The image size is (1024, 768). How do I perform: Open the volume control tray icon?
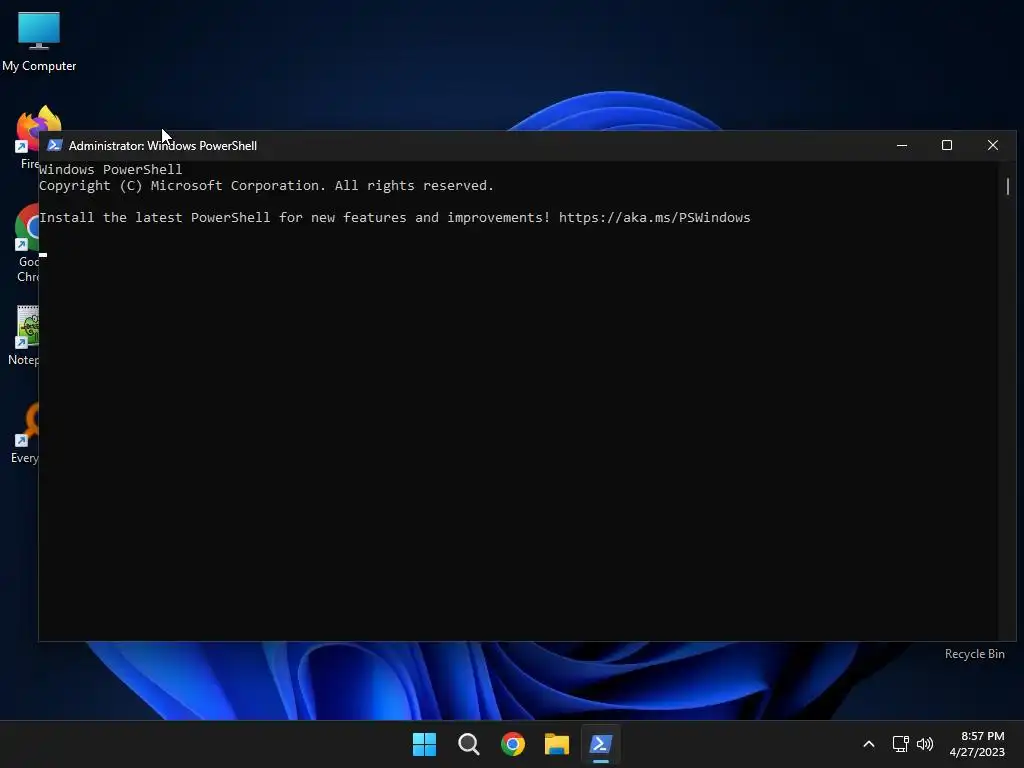coord(925,744)
